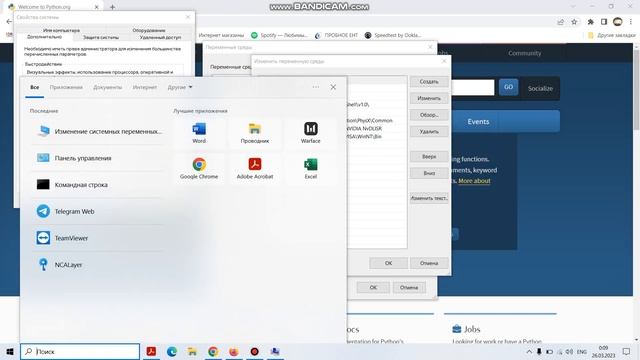Viewport: 640px width, 360px height.
Task: Click the Socialize link on Python.org
Action: pyautogui.click(x=540, y=88)
